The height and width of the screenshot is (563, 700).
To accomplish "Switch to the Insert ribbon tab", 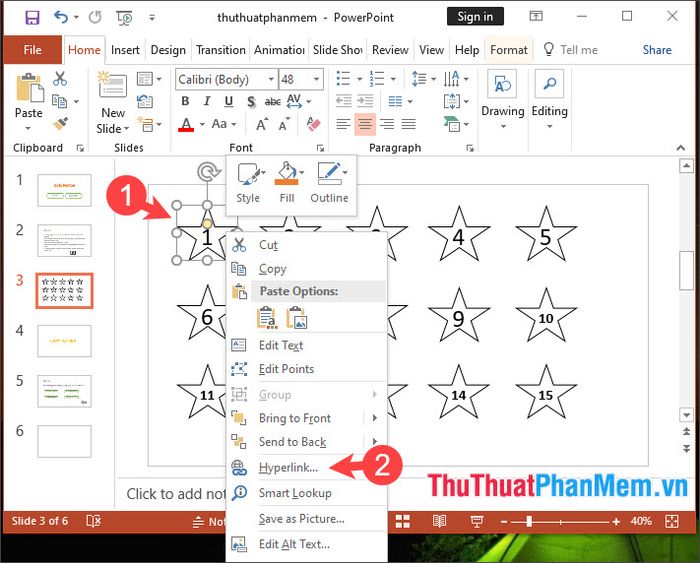I will click(x=125, y=50).
